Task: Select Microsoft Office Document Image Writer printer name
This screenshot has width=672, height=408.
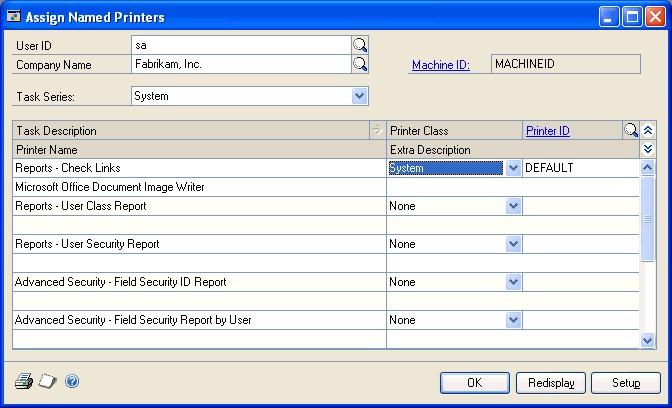Action: [x=200, y=187]
